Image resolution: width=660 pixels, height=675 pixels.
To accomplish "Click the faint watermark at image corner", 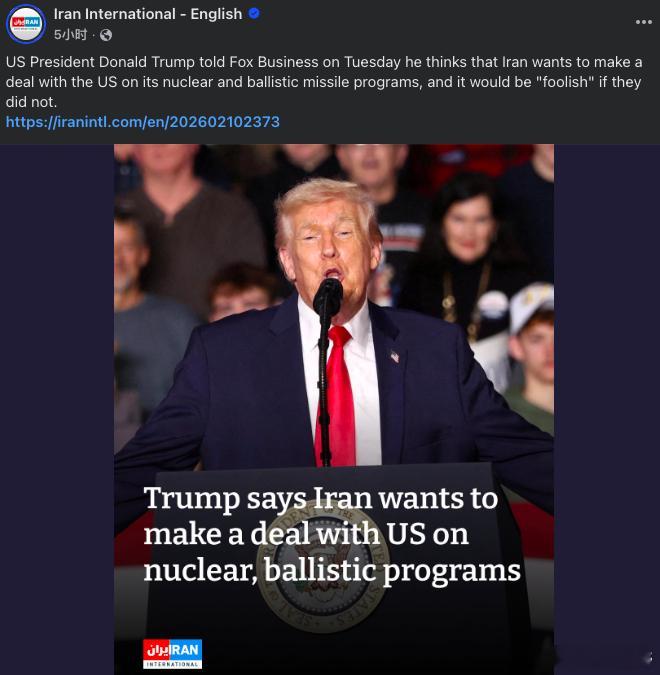I will point(647,657).
